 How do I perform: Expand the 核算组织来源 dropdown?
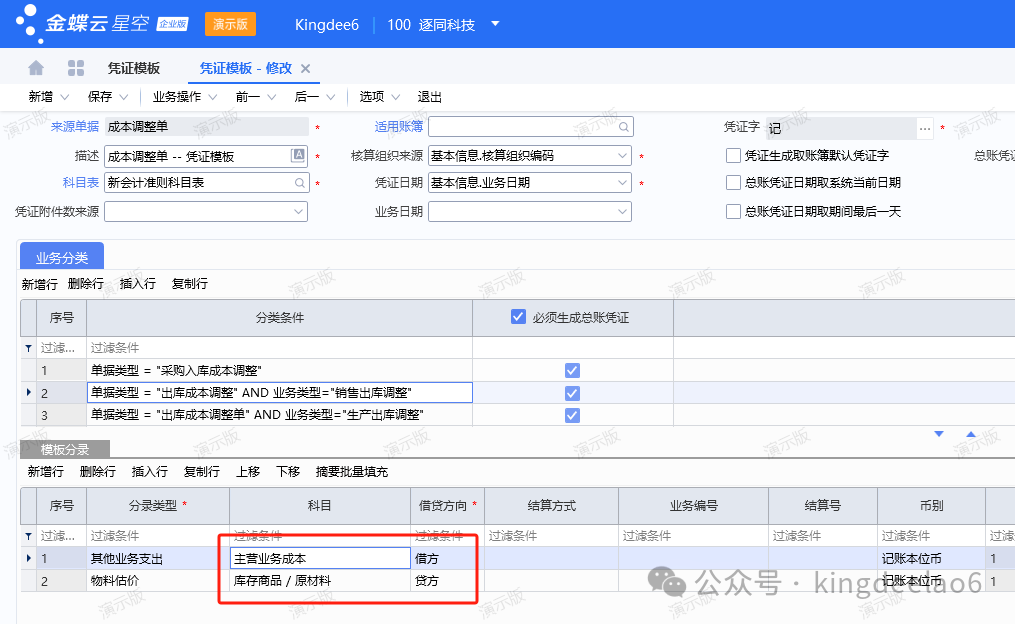pyautogui.click(x=622, y=156)
